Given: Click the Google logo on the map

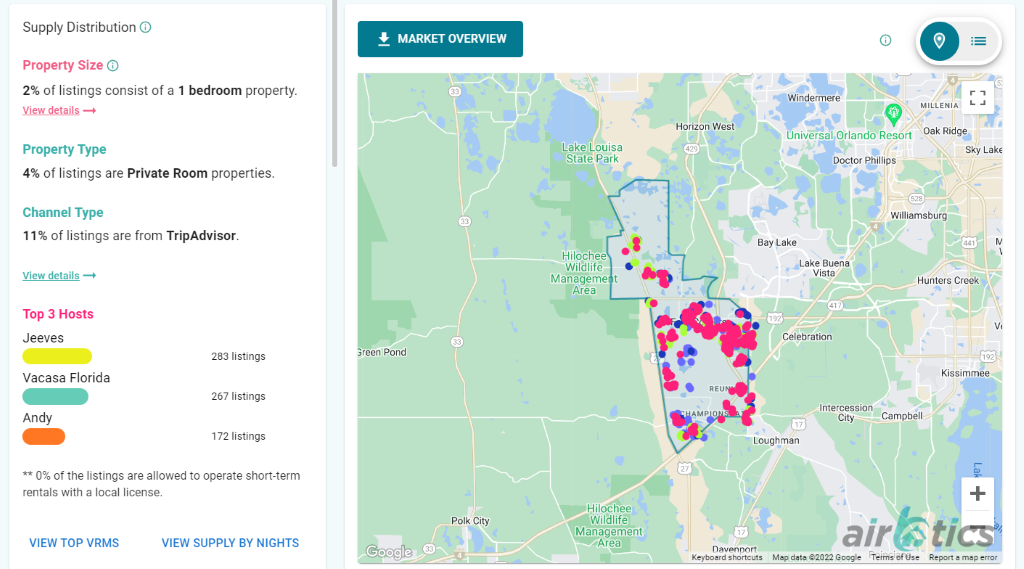Looking at the screenshot, I should click(388, 552).
